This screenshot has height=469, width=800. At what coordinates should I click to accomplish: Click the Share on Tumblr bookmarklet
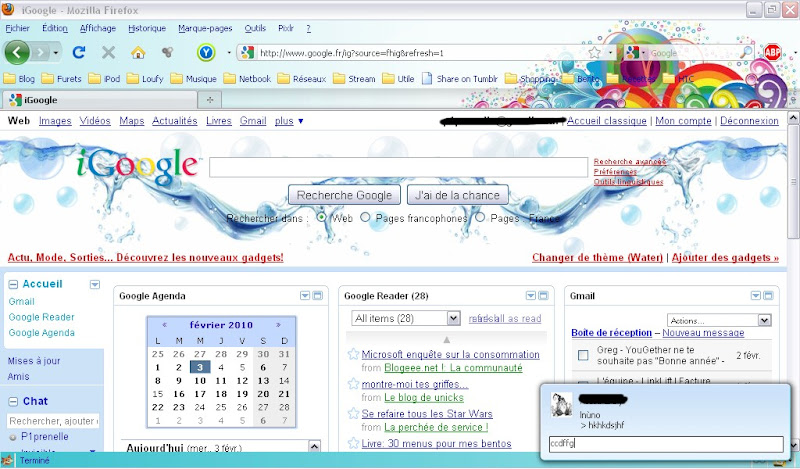(x=460, y=79)
